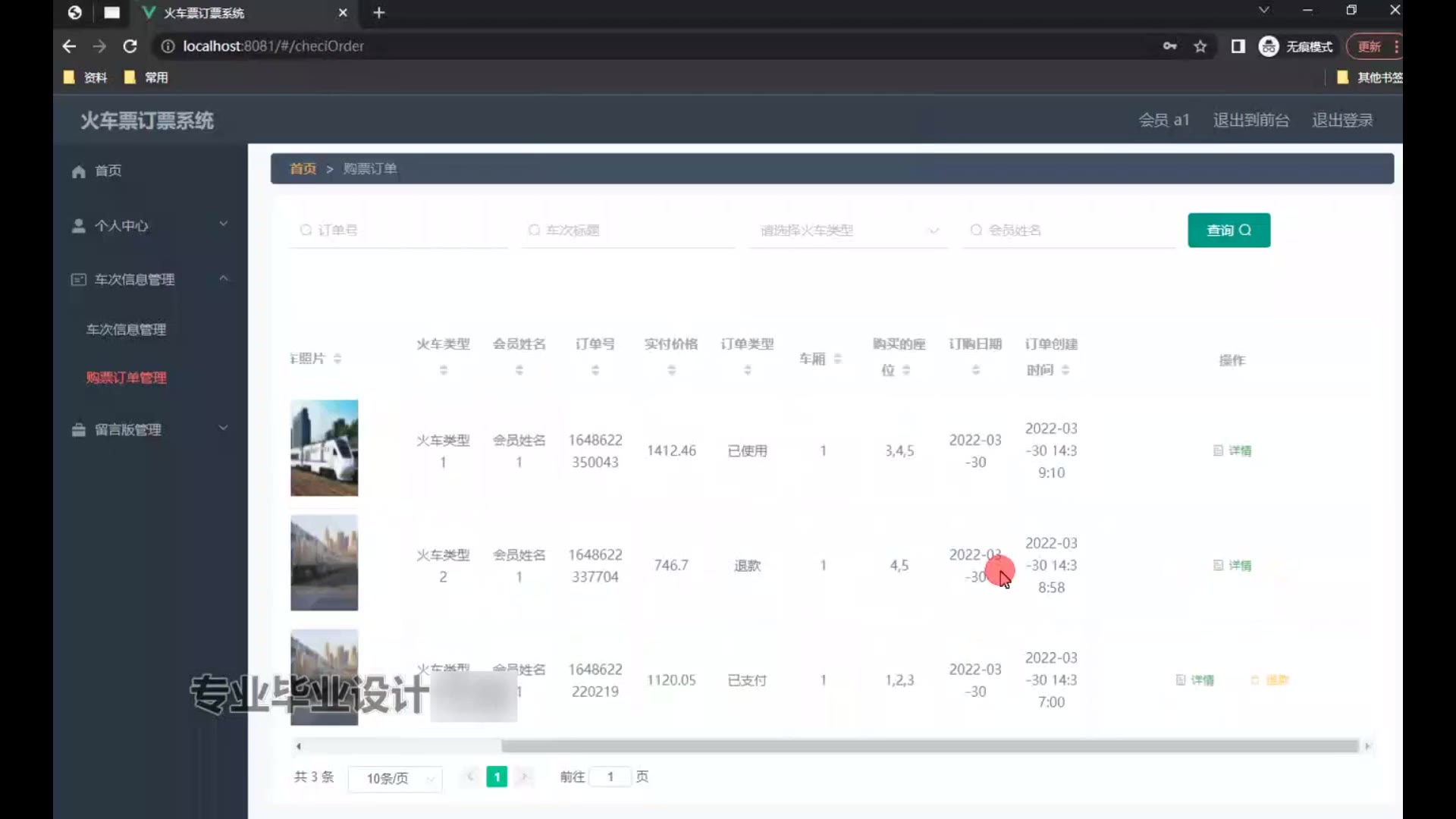Sort by 订单号 column arrows
1456x819 pixels.
pyautogui.click(x=595, y=370)
